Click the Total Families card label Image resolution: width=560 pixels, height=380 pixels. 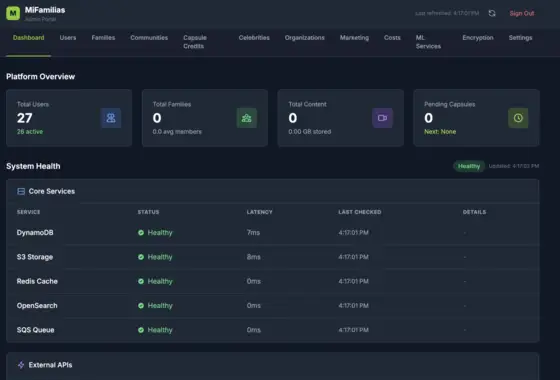click(172, 104)
